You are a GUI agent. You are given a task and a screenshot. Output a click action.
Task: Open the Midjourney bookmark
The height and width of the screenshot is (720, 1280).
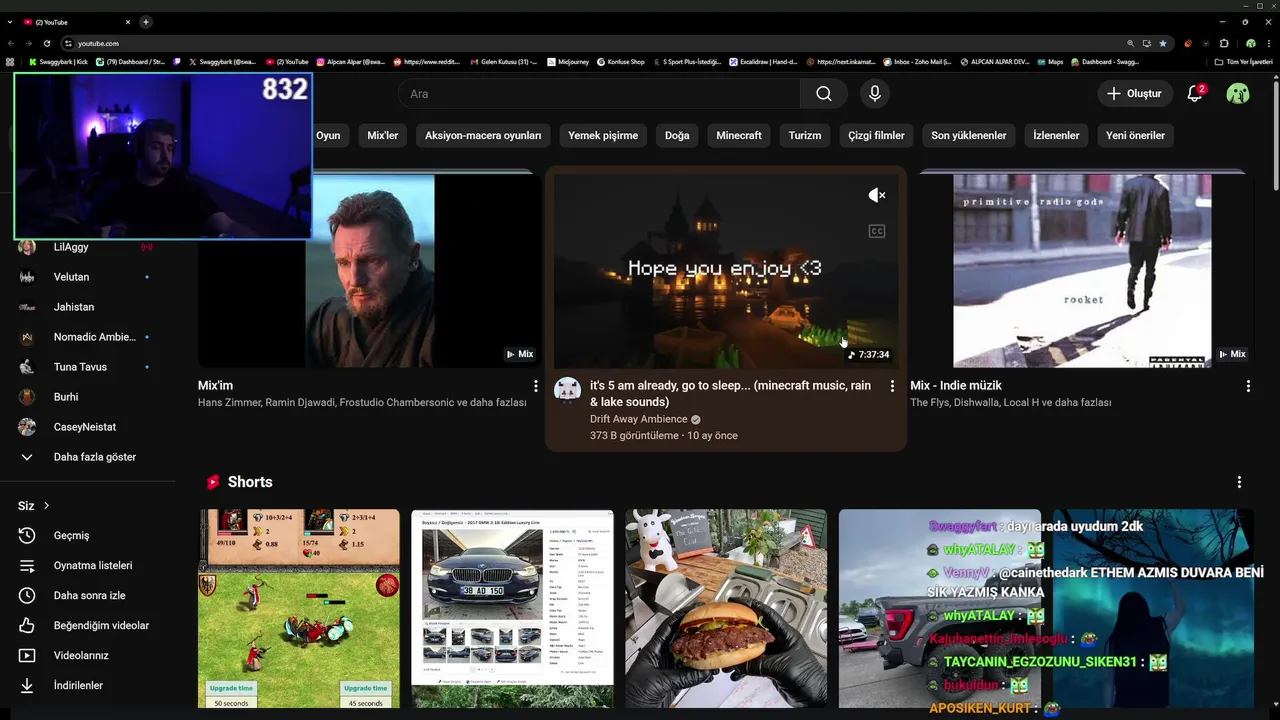click(x=568, y=62)
